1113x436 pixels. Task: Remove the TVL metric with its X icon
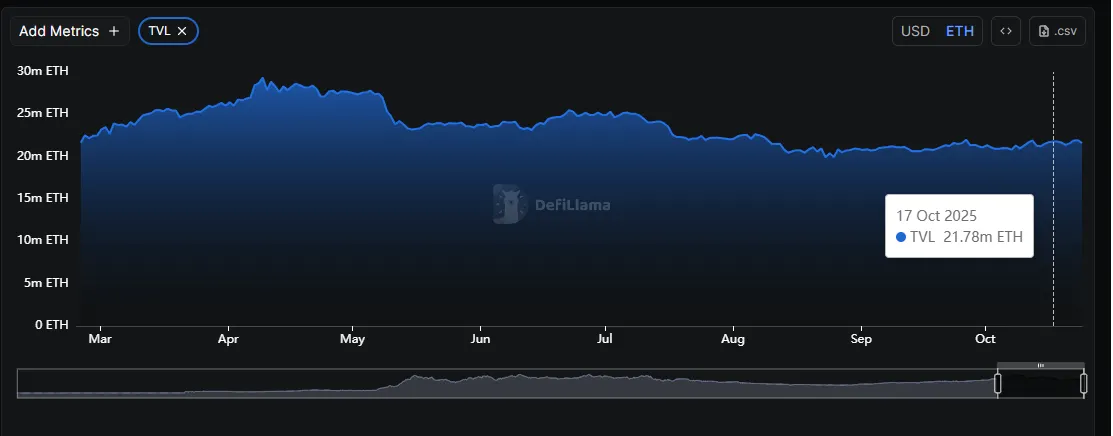pyautogui.click(x=182, y=31)
